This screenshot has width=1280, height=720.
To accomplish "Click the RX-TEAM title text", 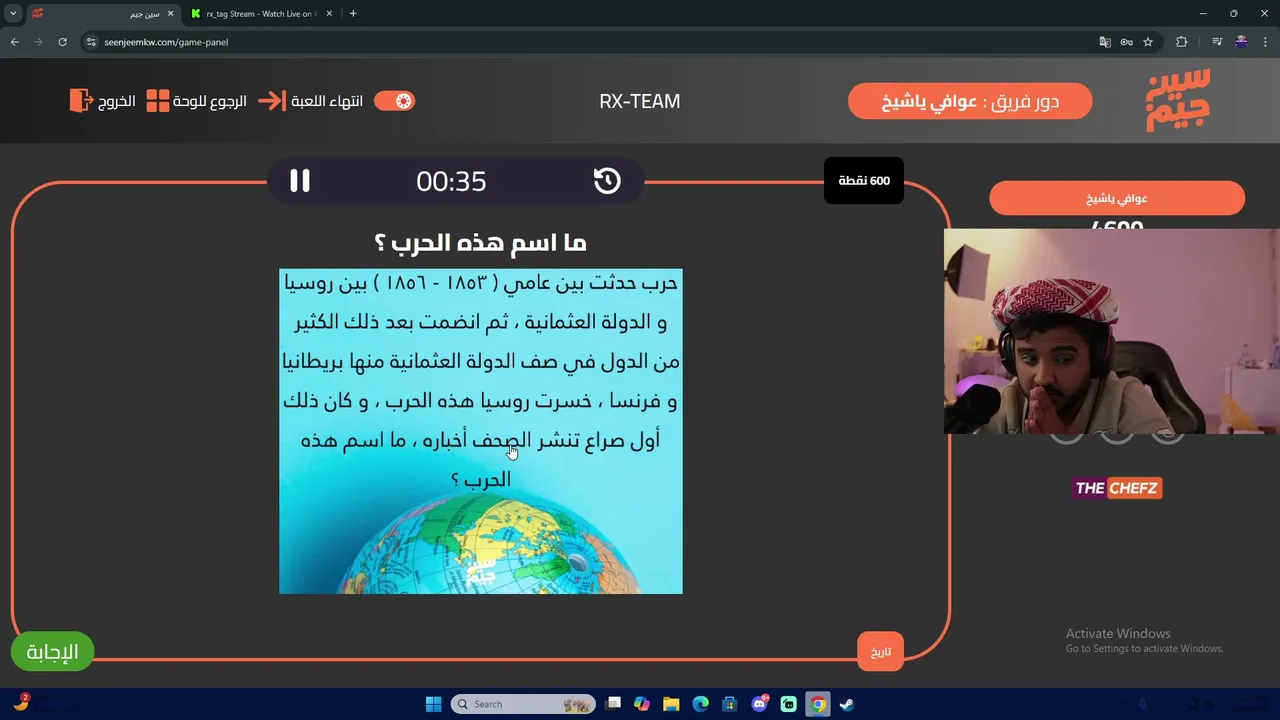I will 640,101.
